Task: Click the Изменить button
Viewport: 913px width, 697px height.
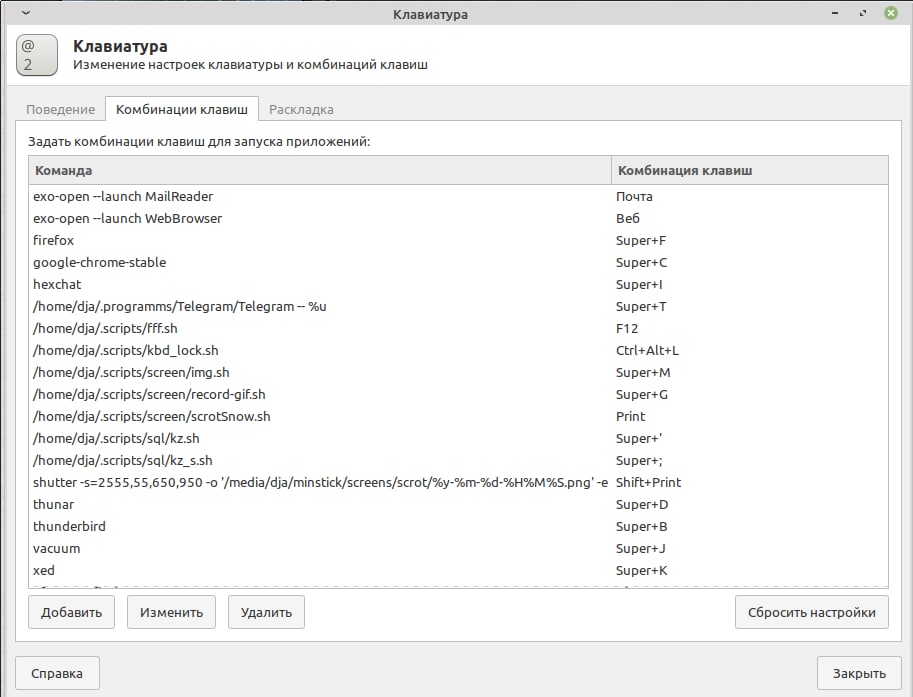Action: click(x=171, y=613)
